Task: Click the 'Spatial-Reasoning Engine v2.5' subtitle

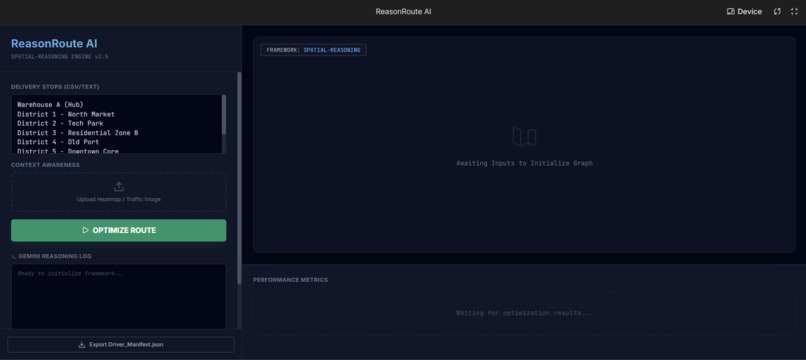Action: [x=60, y=57]
